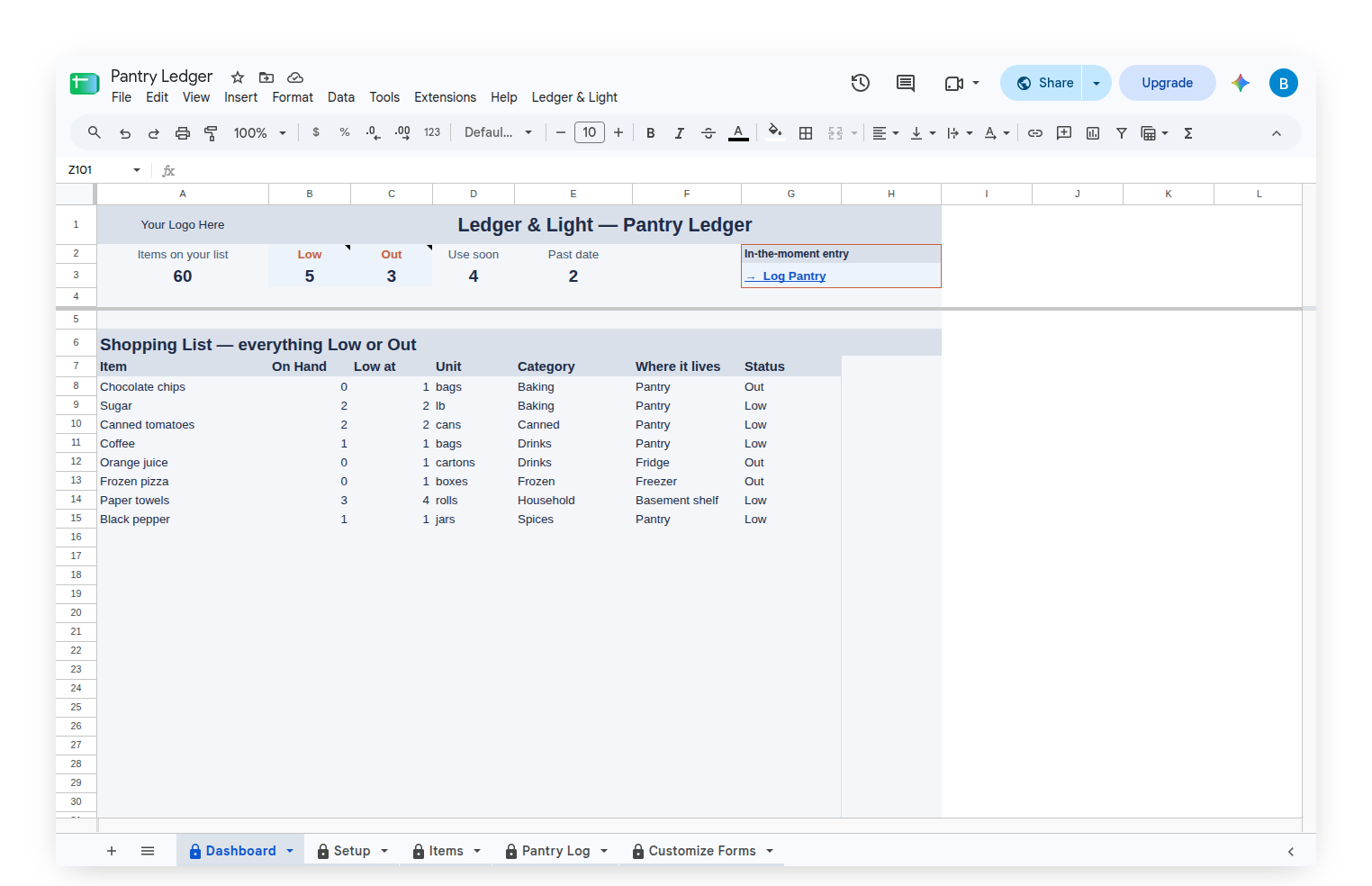Format cells as percent
This screenshot has height=886, width=1372.
(x=345, y=132)
